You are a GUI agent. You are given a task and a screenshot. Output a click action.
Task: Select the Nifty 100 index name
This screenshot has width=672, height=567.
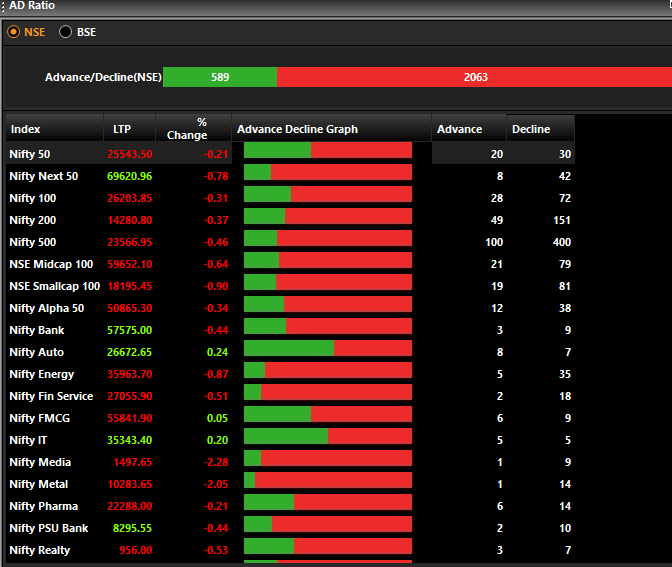(33, 198)
